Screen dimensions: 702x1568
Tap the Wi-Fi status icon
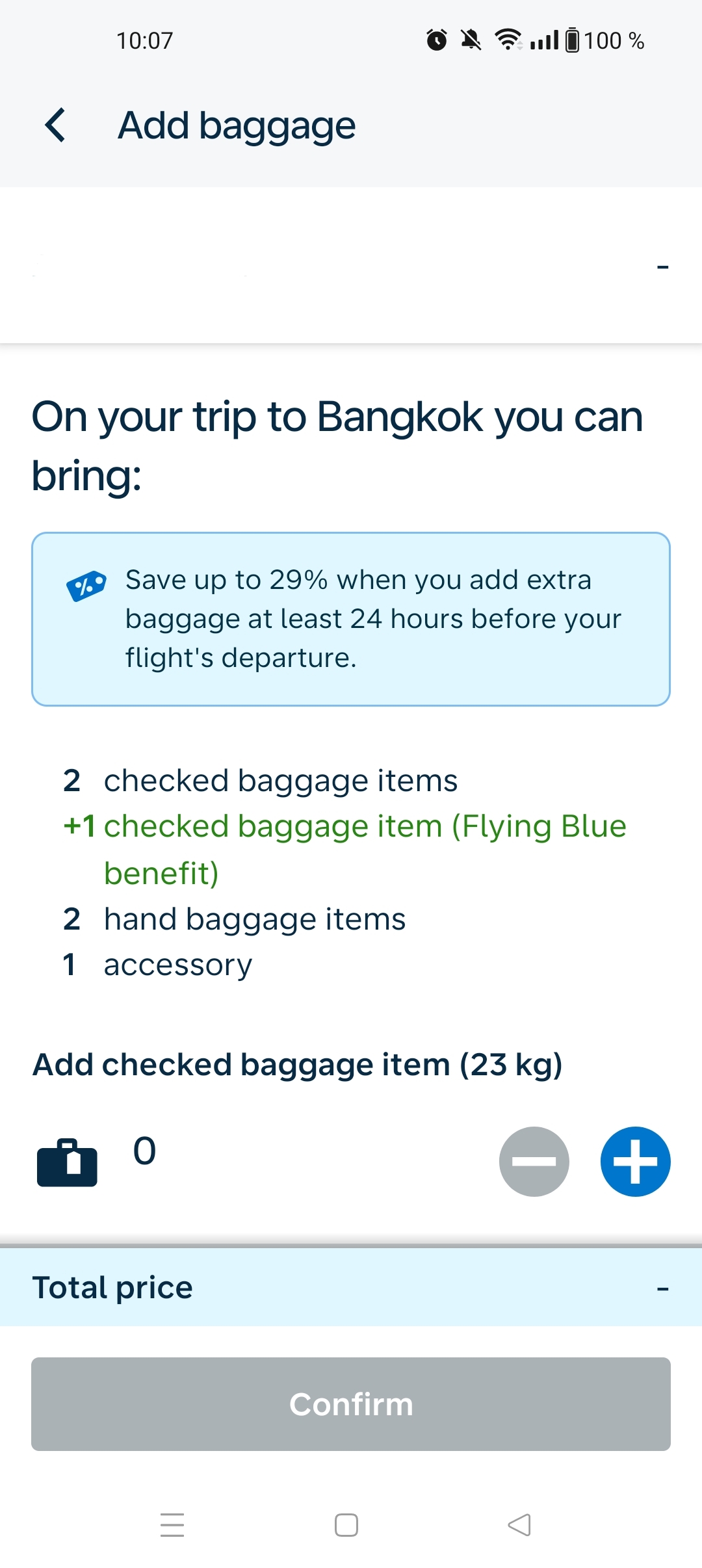point(508,40)
